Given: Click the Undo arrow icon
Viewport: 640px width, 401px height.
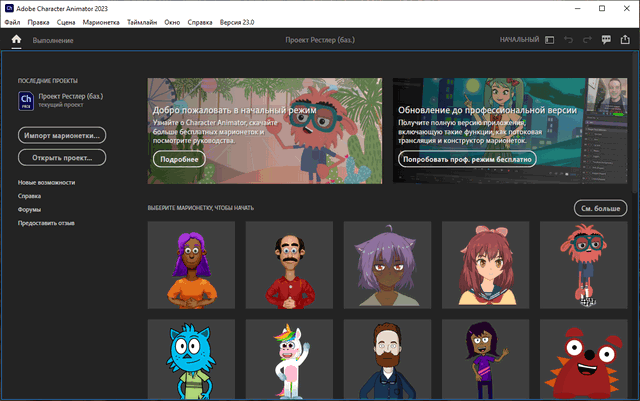Looking at the screenshot, I should click(569, 40).
